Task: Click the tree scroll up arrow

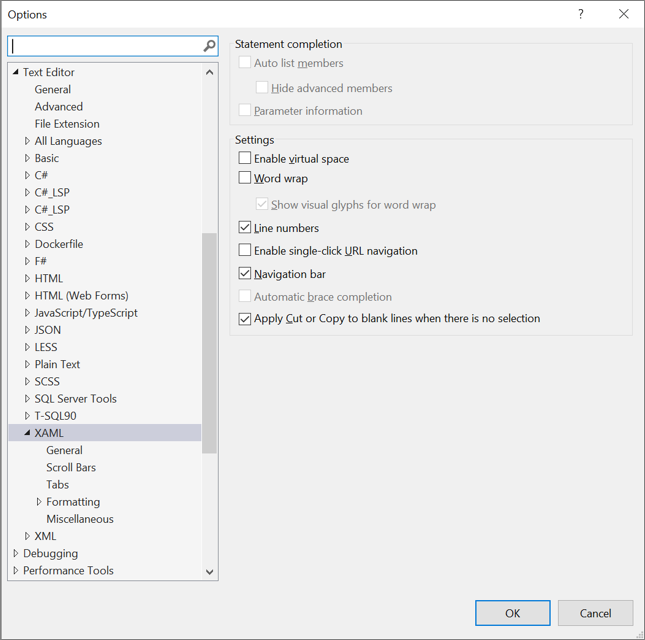Action: (209, 72)
